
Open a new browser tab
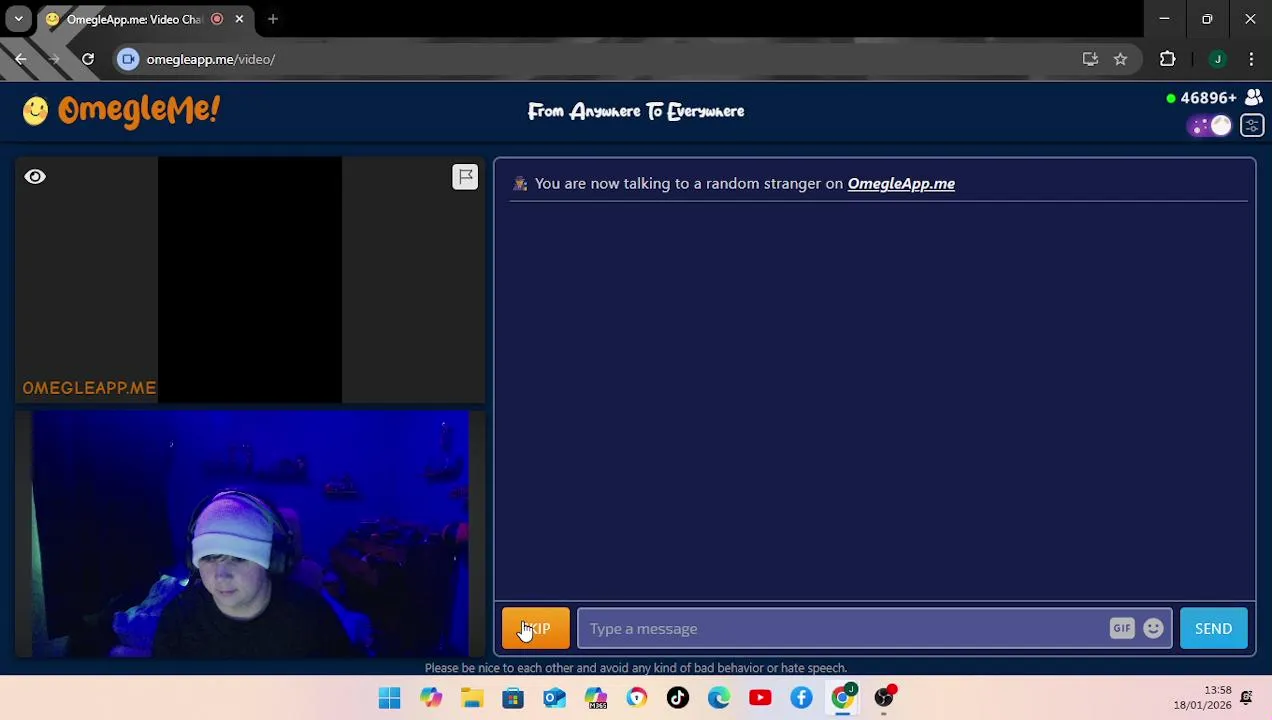(x=273, y=19)
